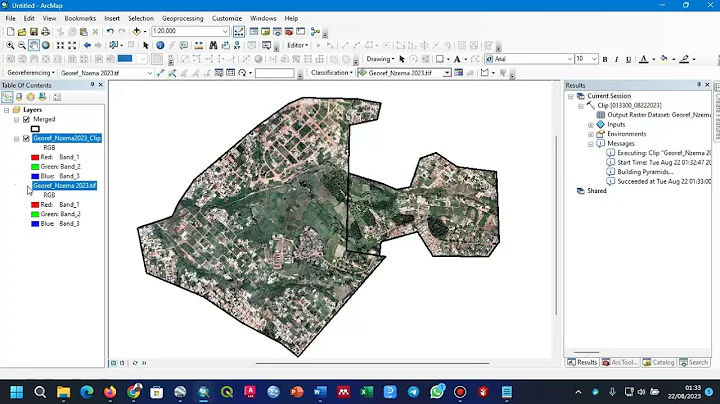Select the Zoom In tool
The height and width of the screenshot is (404, 720).
pyautogui.click(x=10, y=45)
